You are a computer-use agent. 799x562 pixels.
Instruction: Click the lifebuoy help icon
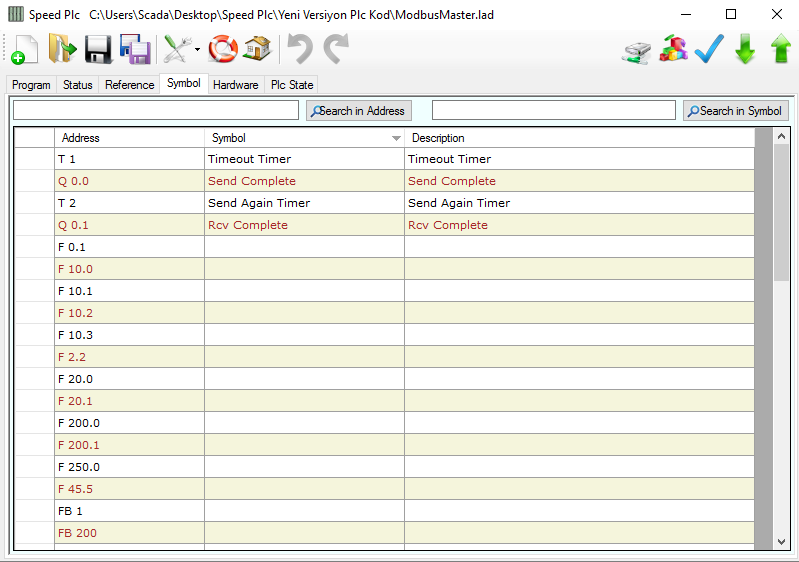pyautogui.click(x=223, y=49)
